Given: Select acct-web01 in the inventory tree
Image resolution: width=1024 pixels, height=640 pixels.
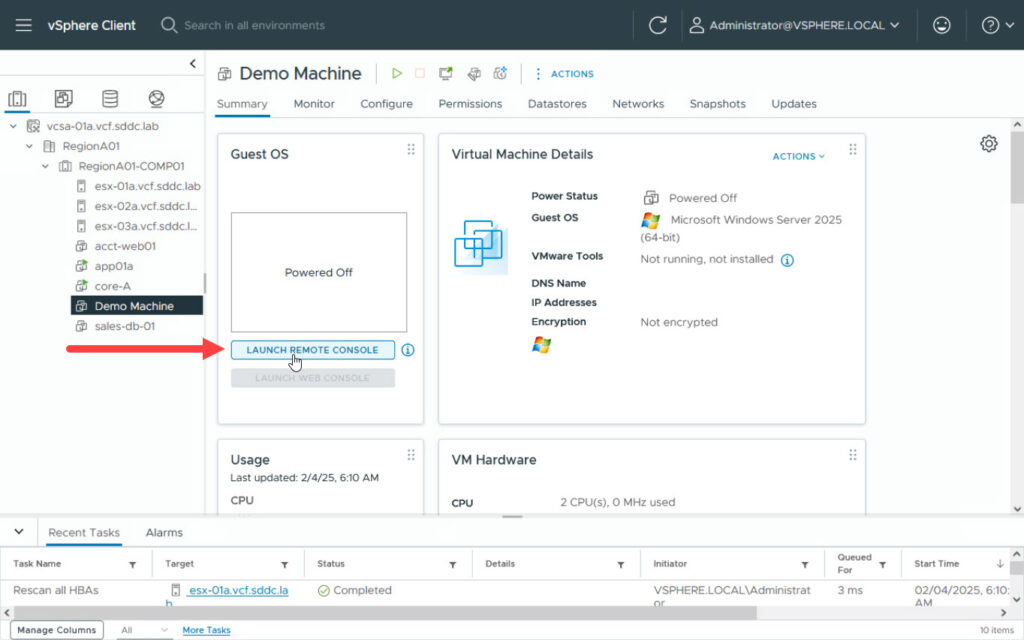Looking at the screenshot, I should point(125,246).
